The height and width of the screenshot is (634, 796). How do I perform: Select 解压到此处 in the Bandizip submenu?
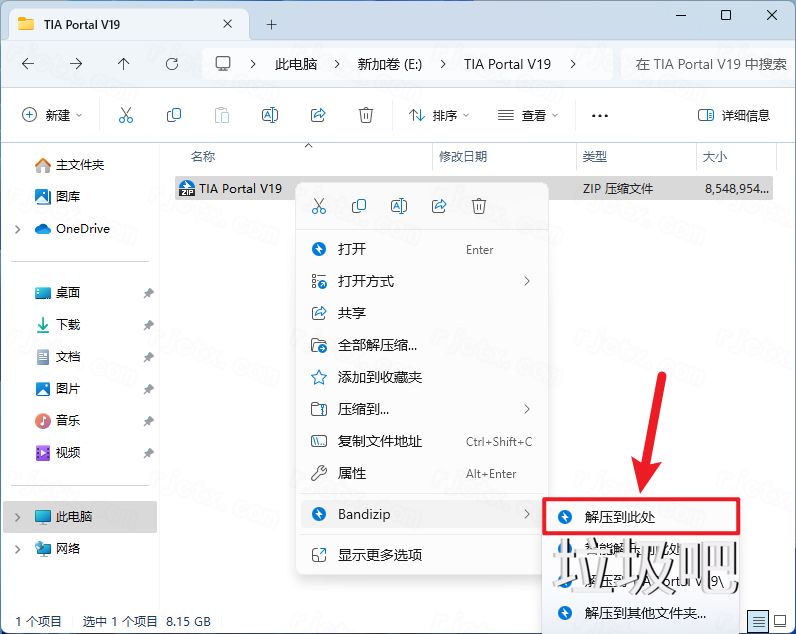(641, 517)
